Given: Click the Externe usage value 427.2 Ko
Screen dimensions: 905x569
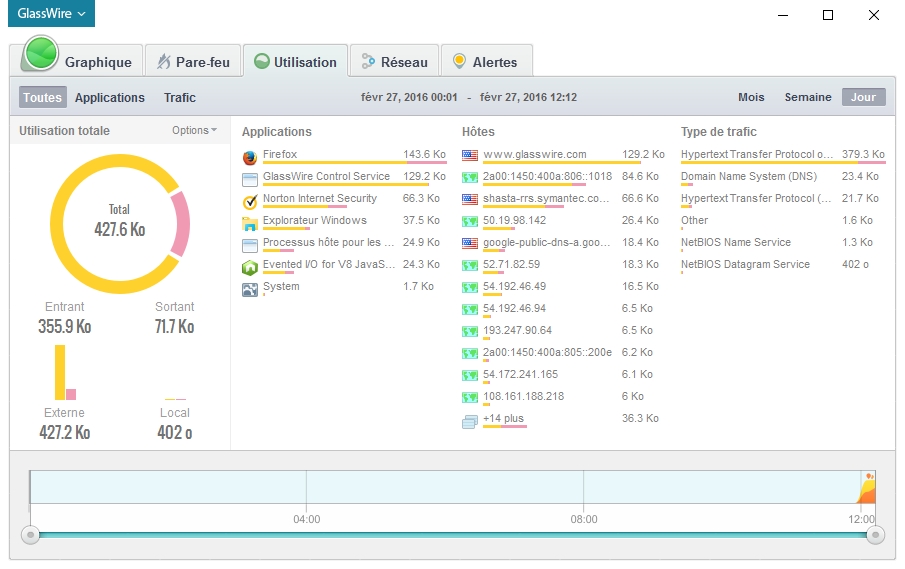Looking at the screenshot, I should [65, 432].
